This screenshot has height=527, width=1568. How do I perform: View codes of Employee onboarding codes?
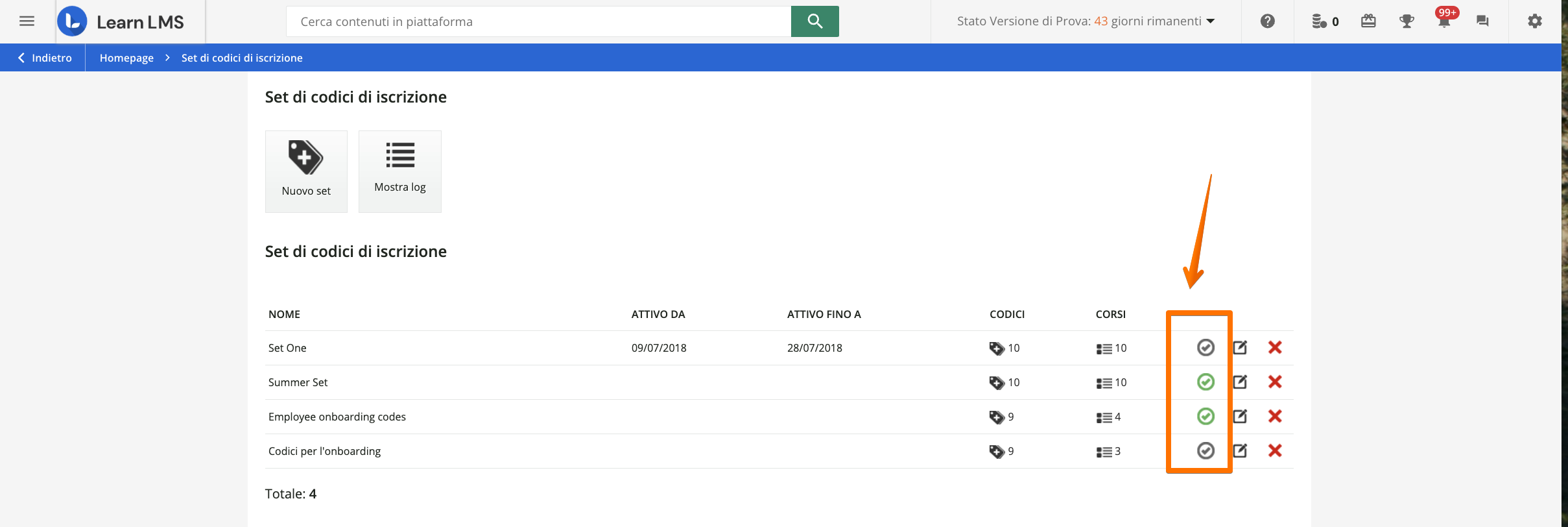[1001, 417]
